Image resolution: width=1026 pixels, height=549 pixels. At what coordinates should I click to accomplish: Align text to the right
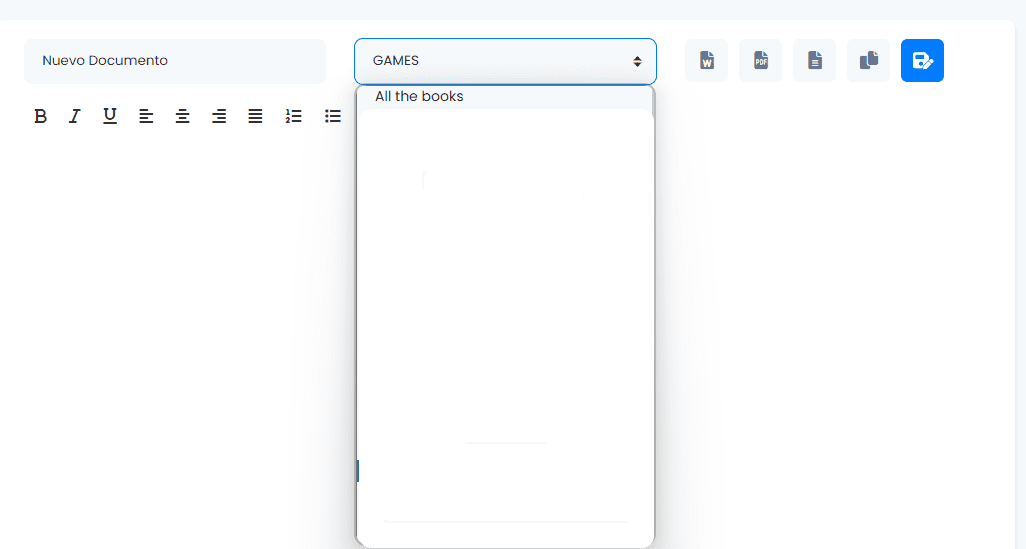click(x=218, y=116)
